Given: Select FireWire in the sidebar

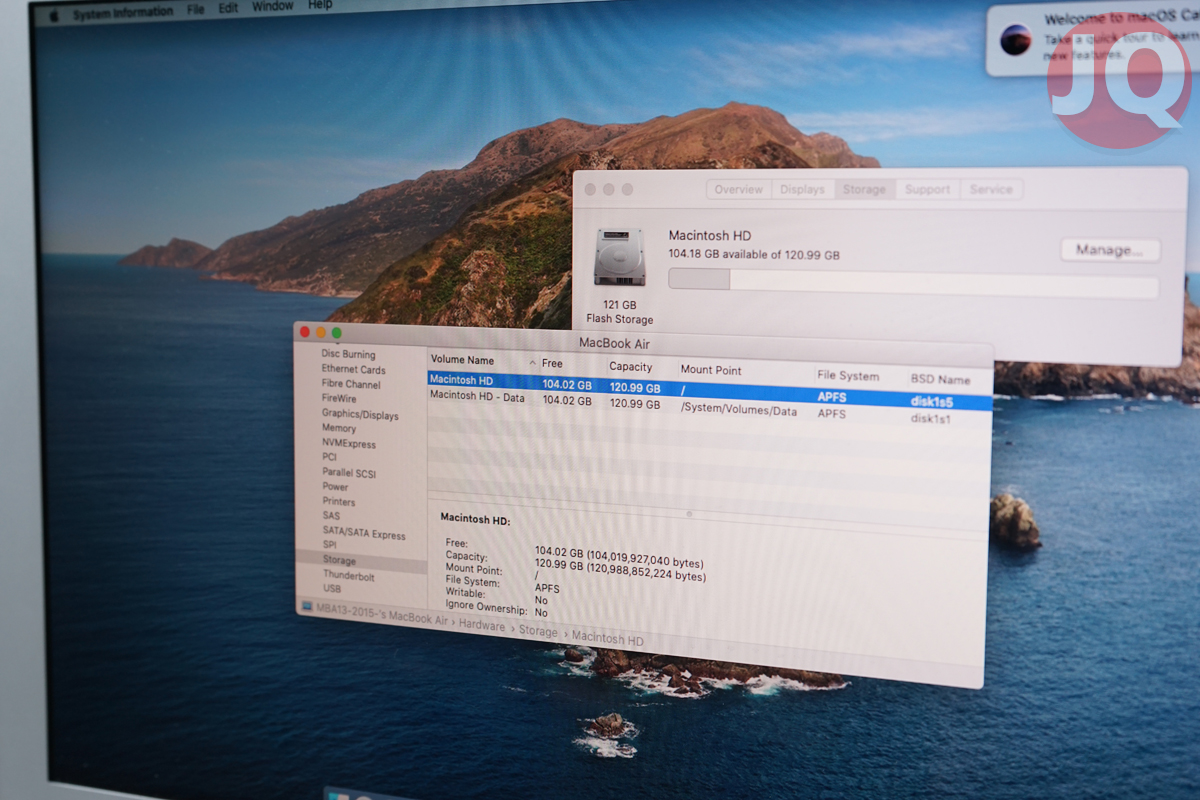Looking at the screenshot, I should (x=339, y=398).
